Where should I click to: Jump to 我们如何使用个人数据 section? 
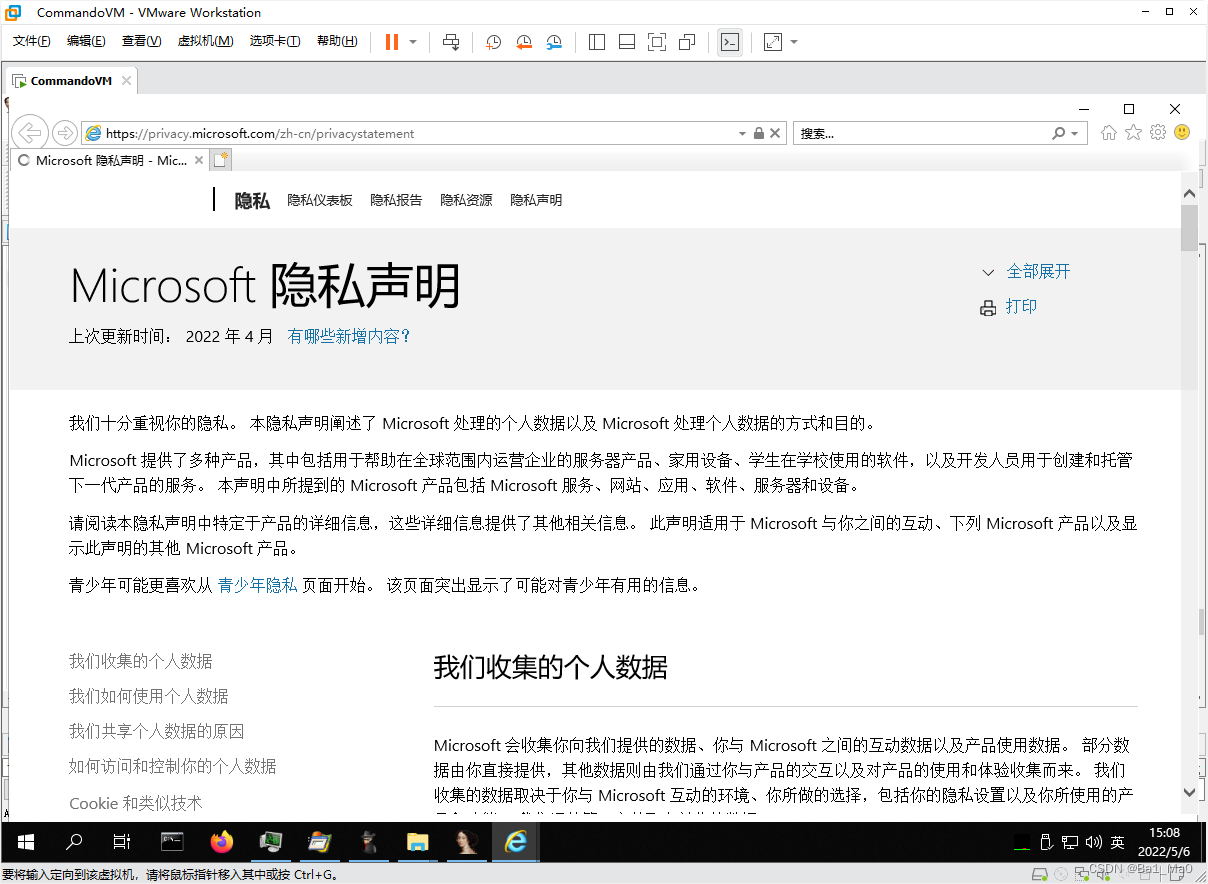coord(148,696)
